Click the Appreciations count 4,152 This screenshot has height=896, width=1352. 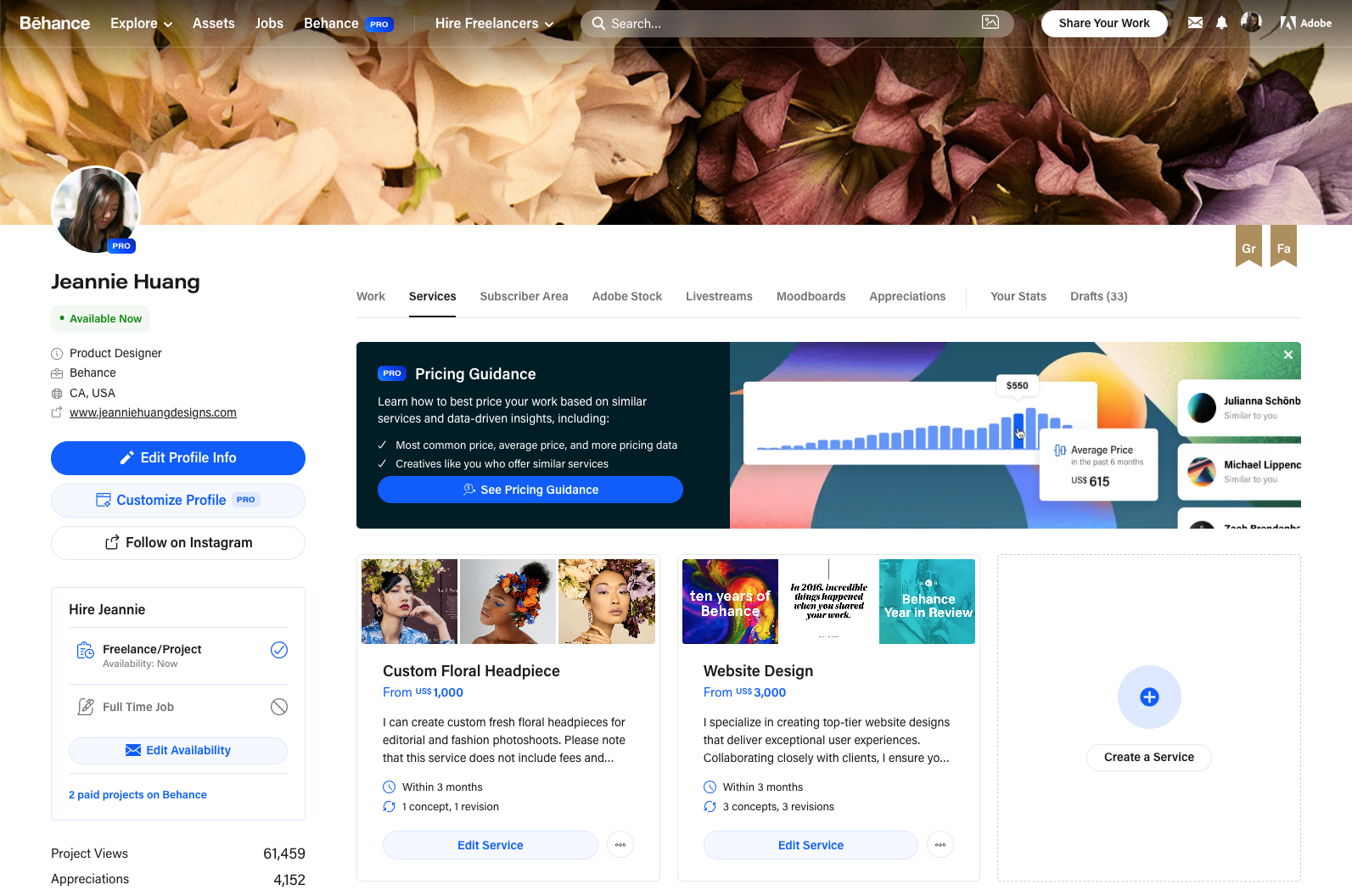click(289, 880)
